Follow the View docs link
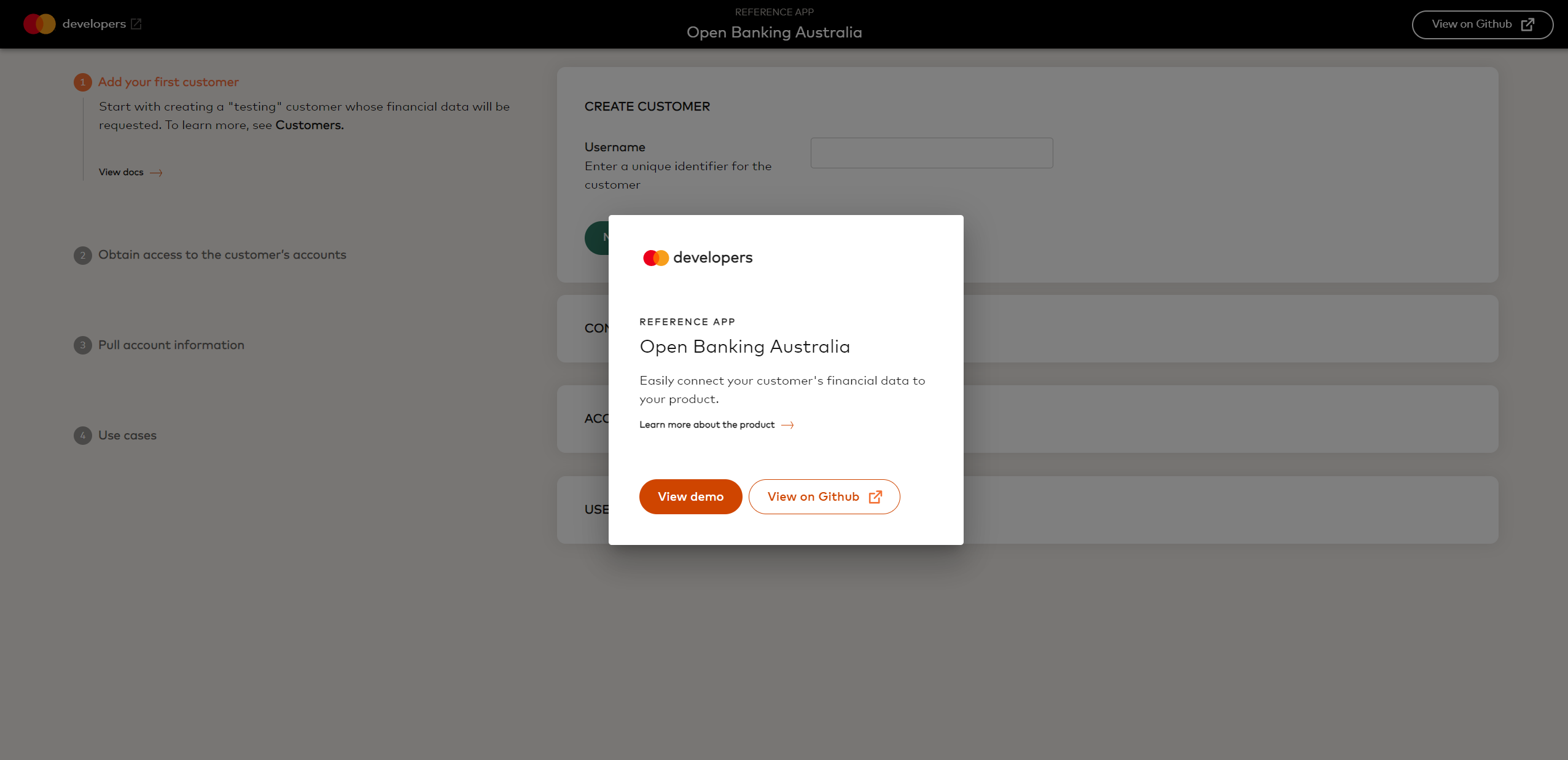1568x760 pixels. pyautogui.click(x=121, y=172)
